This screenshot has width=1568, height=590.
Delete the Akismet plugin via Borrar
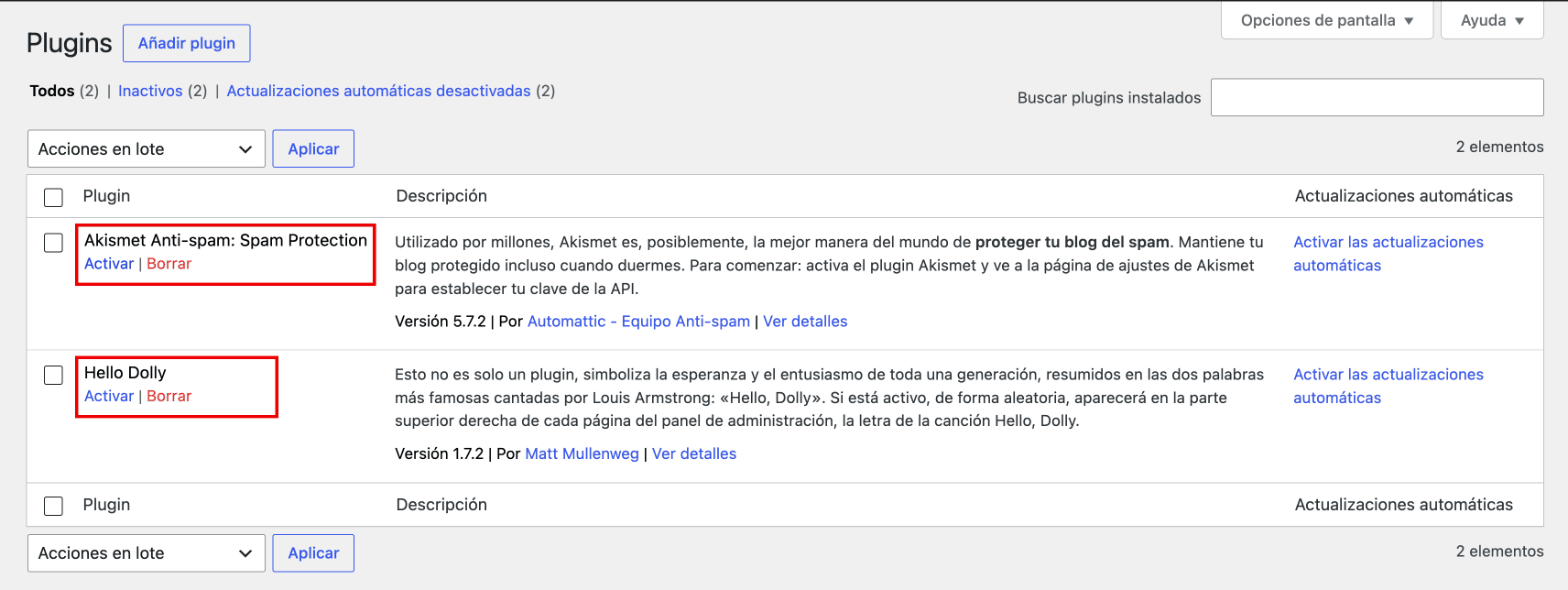(169, 264)
